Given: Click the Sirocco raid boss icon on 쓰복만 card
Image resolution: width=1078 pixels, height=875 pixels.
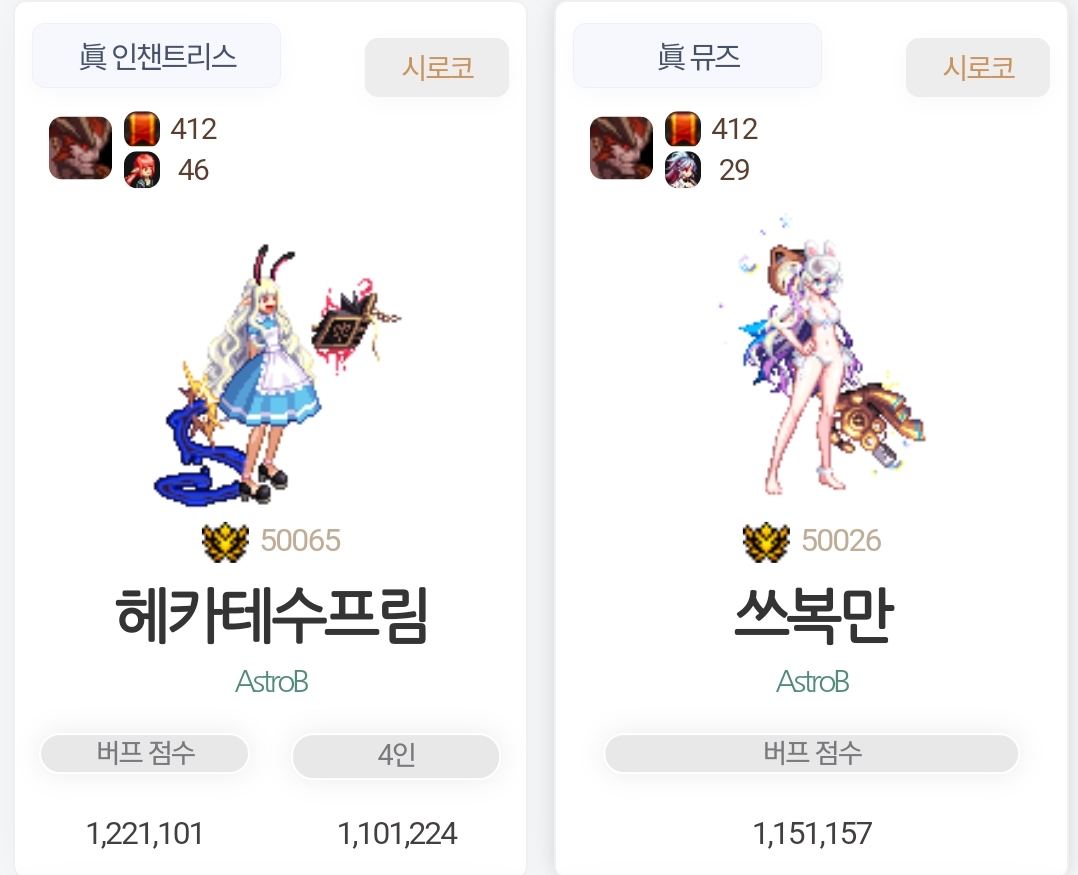Looking at the screenshot, I should click(622, 148).
